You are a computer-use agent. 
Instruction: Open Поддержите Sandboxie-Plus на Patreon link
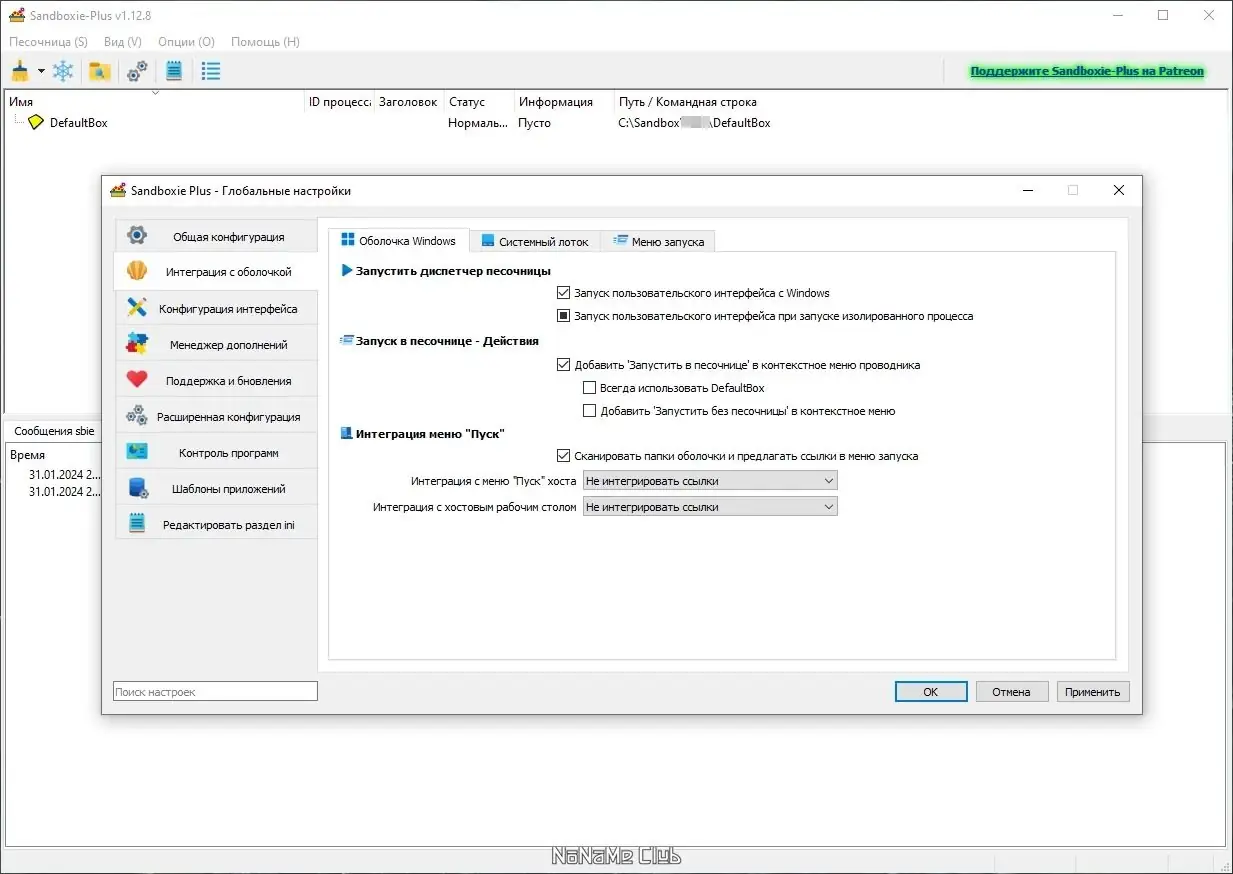1087,71
